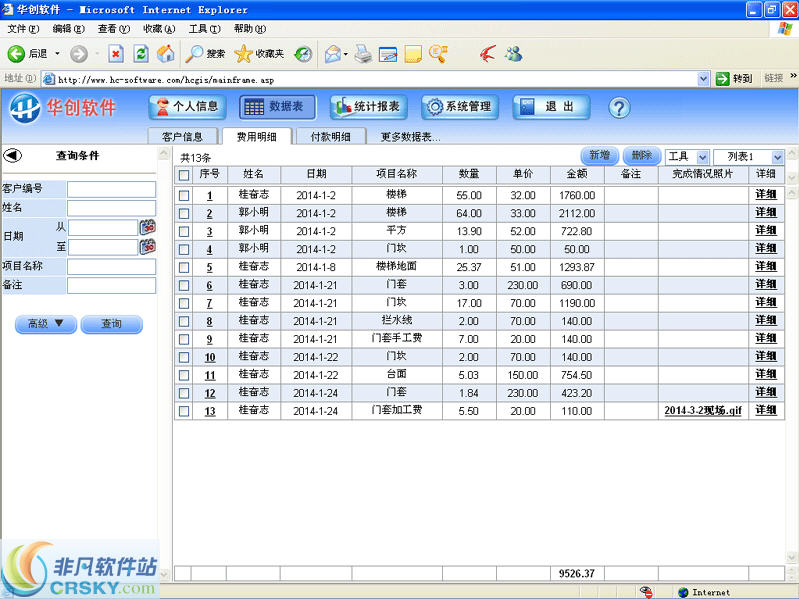Click the query panel scrollbar up arrow
This screenshot has height=599, width=799.
point(164,153)
